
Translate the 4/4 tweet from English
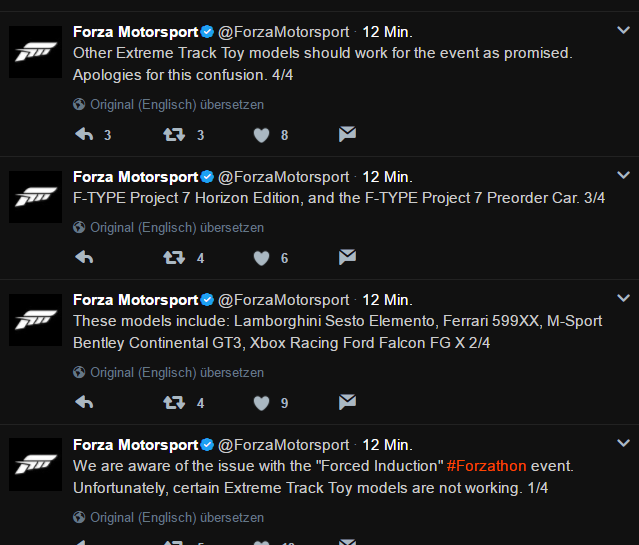[x=177, y=104]
